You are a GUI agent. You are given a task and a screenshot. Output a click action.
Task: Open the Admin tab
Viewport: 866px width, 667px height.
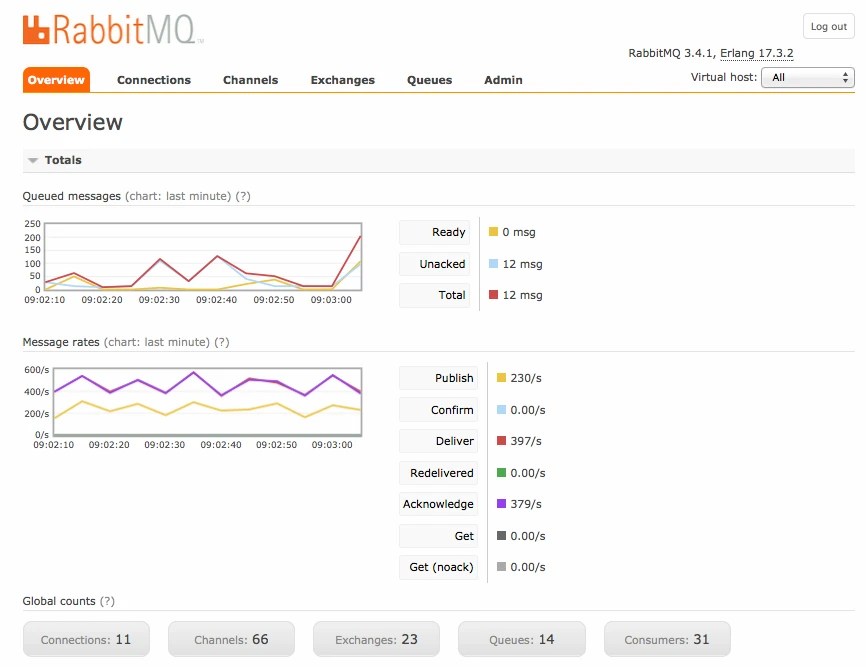tap(503, 80)
